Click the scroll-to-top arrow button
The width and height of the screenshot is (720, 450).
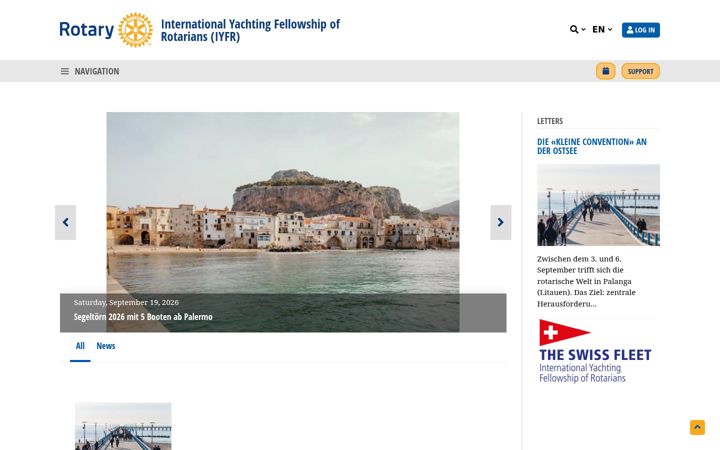pyautogui.click(x=697, y=427)
